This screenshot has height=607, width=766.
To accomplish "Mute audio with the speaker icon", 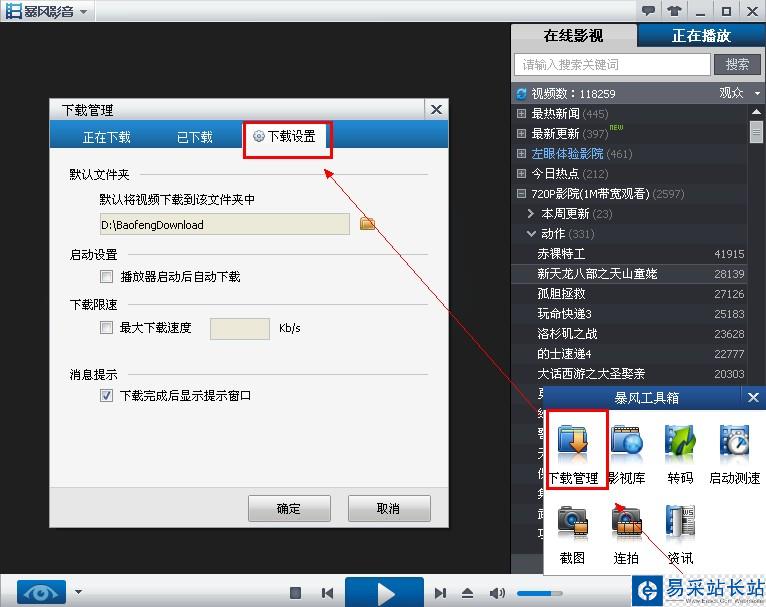I will click(x=497, y=593).
